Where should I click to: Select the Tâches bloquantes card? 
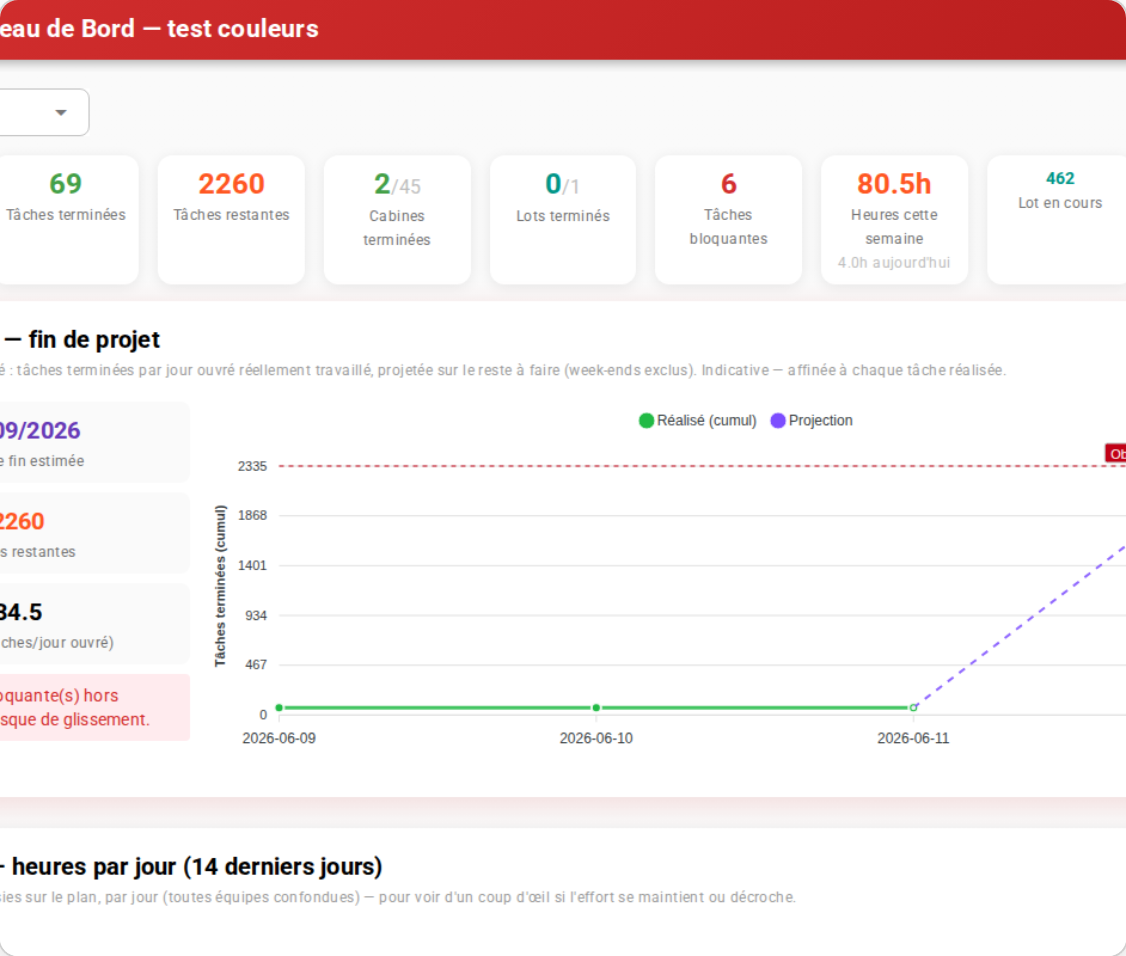click(728, 220)
